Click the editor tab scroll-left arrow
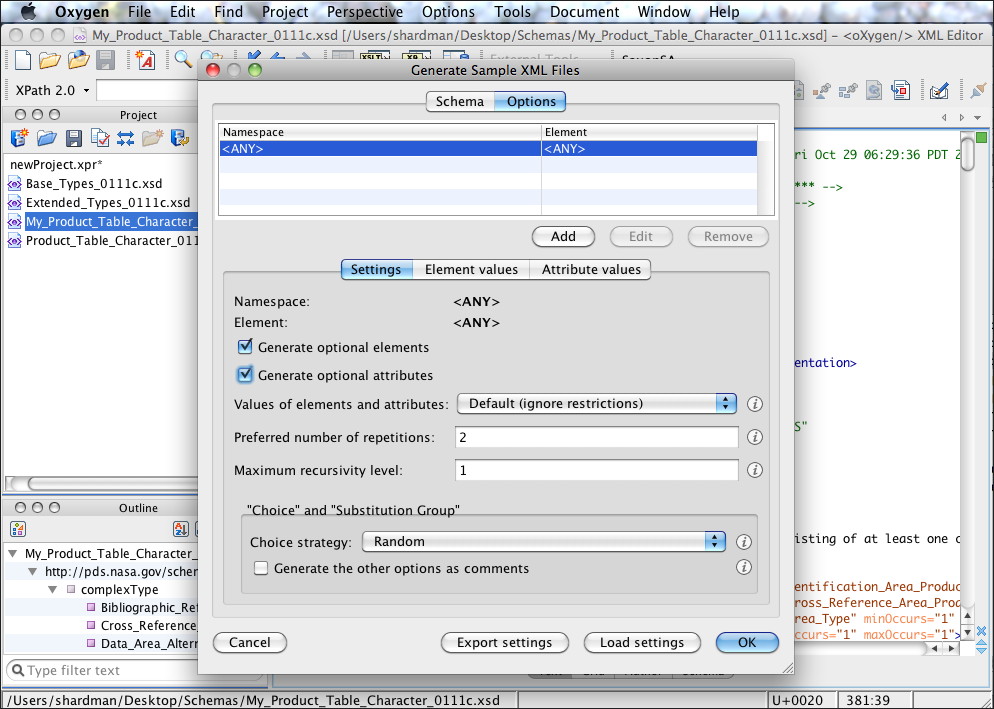 (x=945, y=117)
